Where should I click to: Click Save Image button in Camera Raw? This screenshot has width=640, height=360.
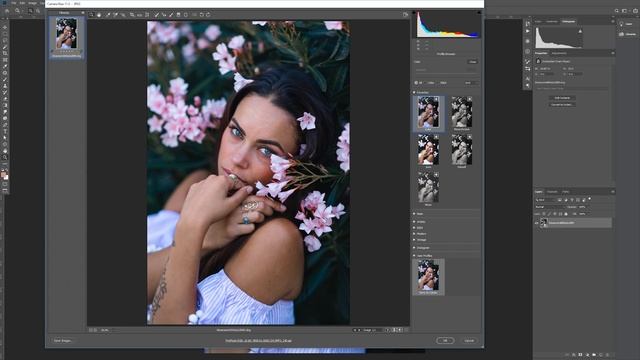click(63, 340)
